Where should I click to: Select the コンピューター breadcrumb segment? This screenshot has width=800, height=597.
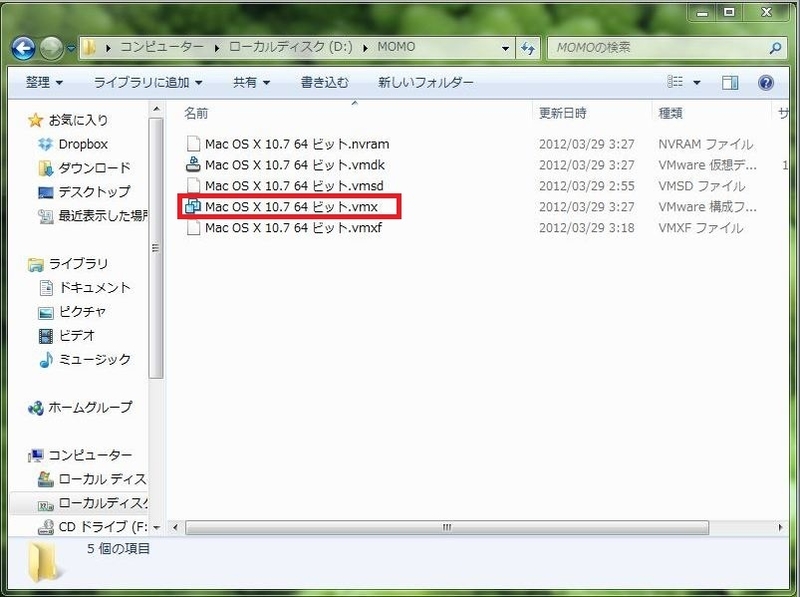162,47
